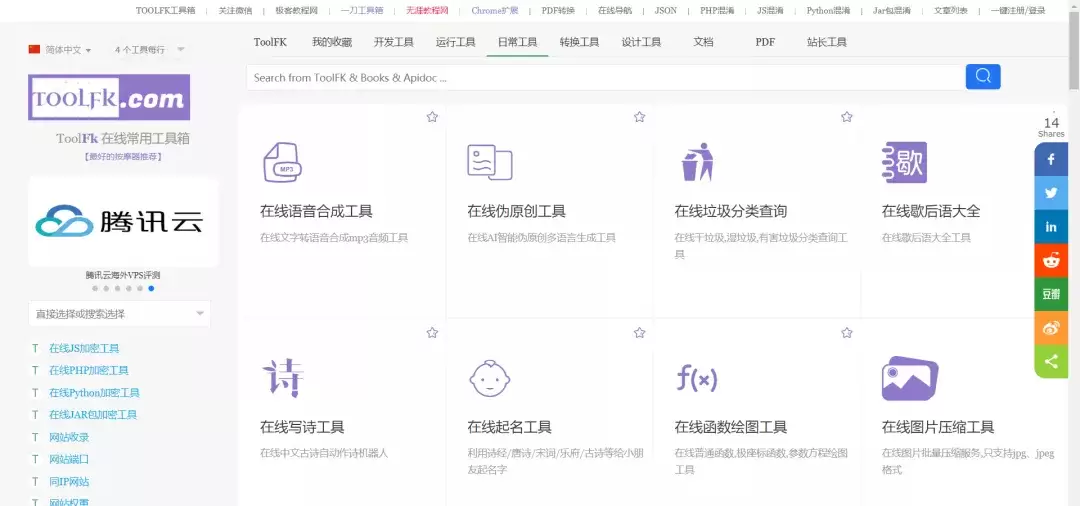Click the blue search magnifier button
Viewport: 1080px width, 506px height.
pyautogui.click(x=983, y=76)
